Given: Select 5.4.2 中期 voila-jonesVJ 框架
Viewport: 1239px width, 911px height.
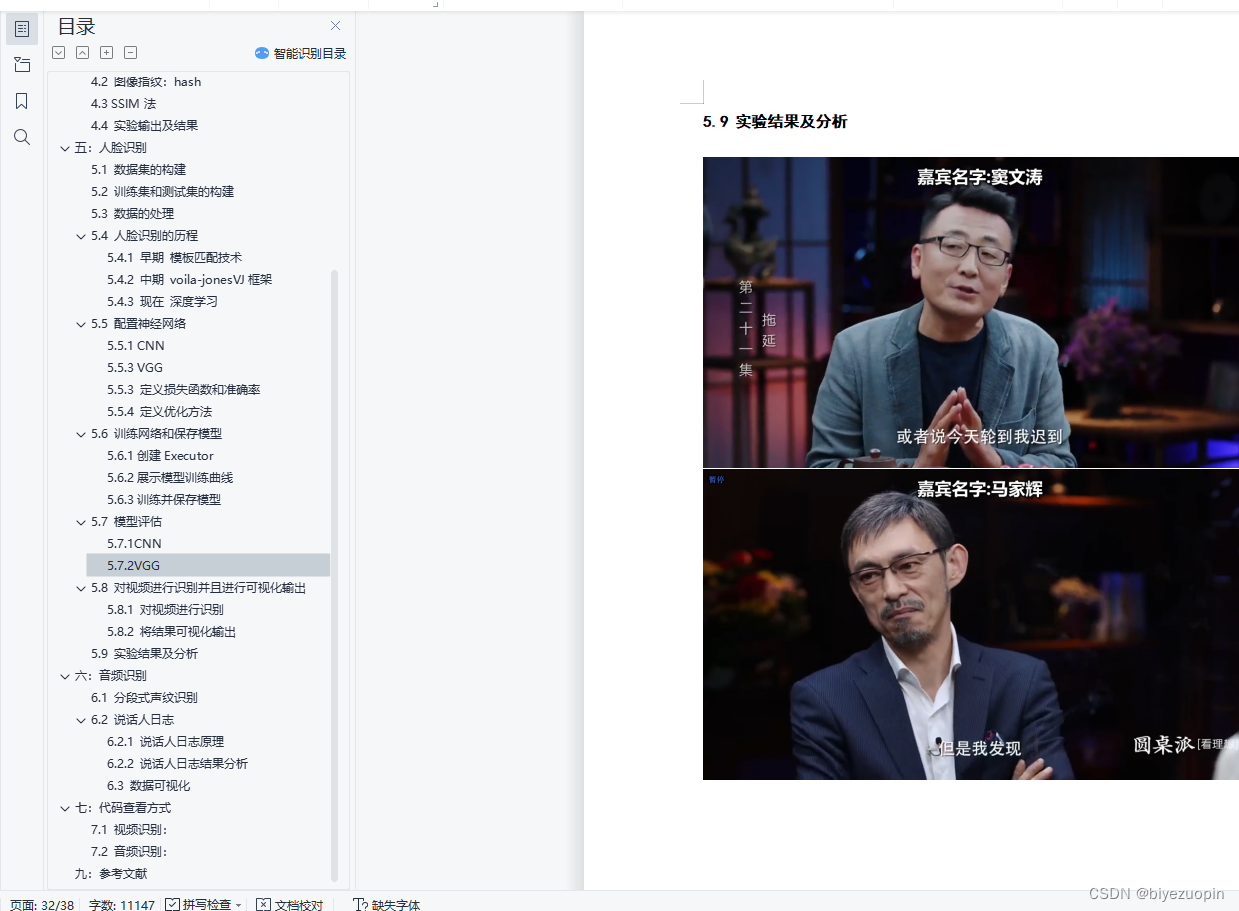Looking at the screenshot, I should click(x=189, y=280).
